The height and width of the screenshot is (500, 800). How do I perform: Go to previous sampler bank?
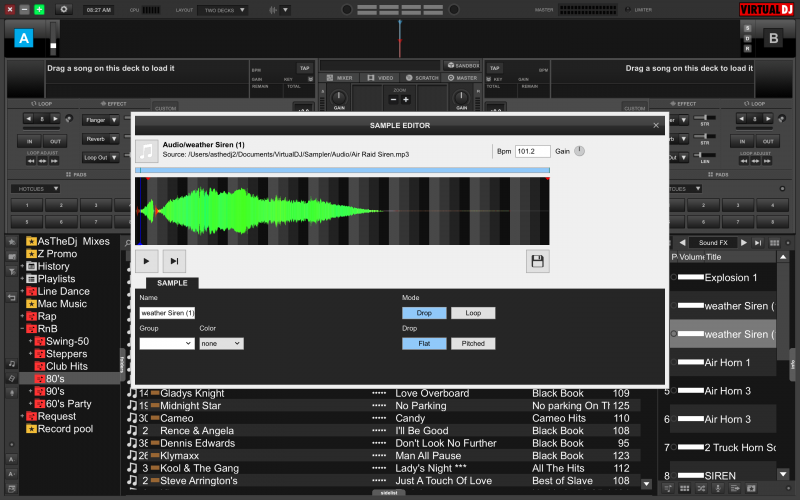682,243
